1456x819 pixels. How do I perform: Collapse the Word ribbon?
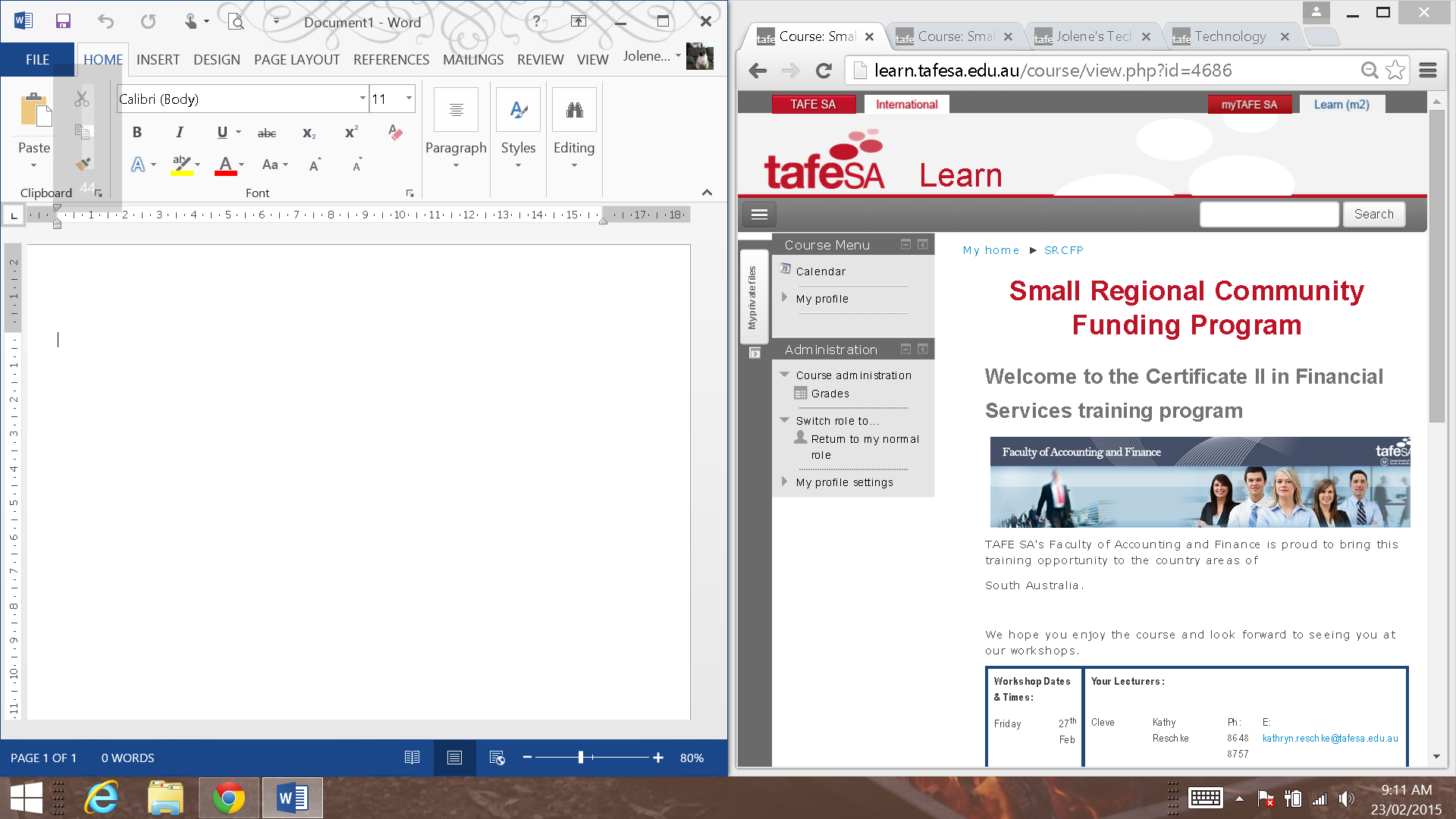coord(707,193)
